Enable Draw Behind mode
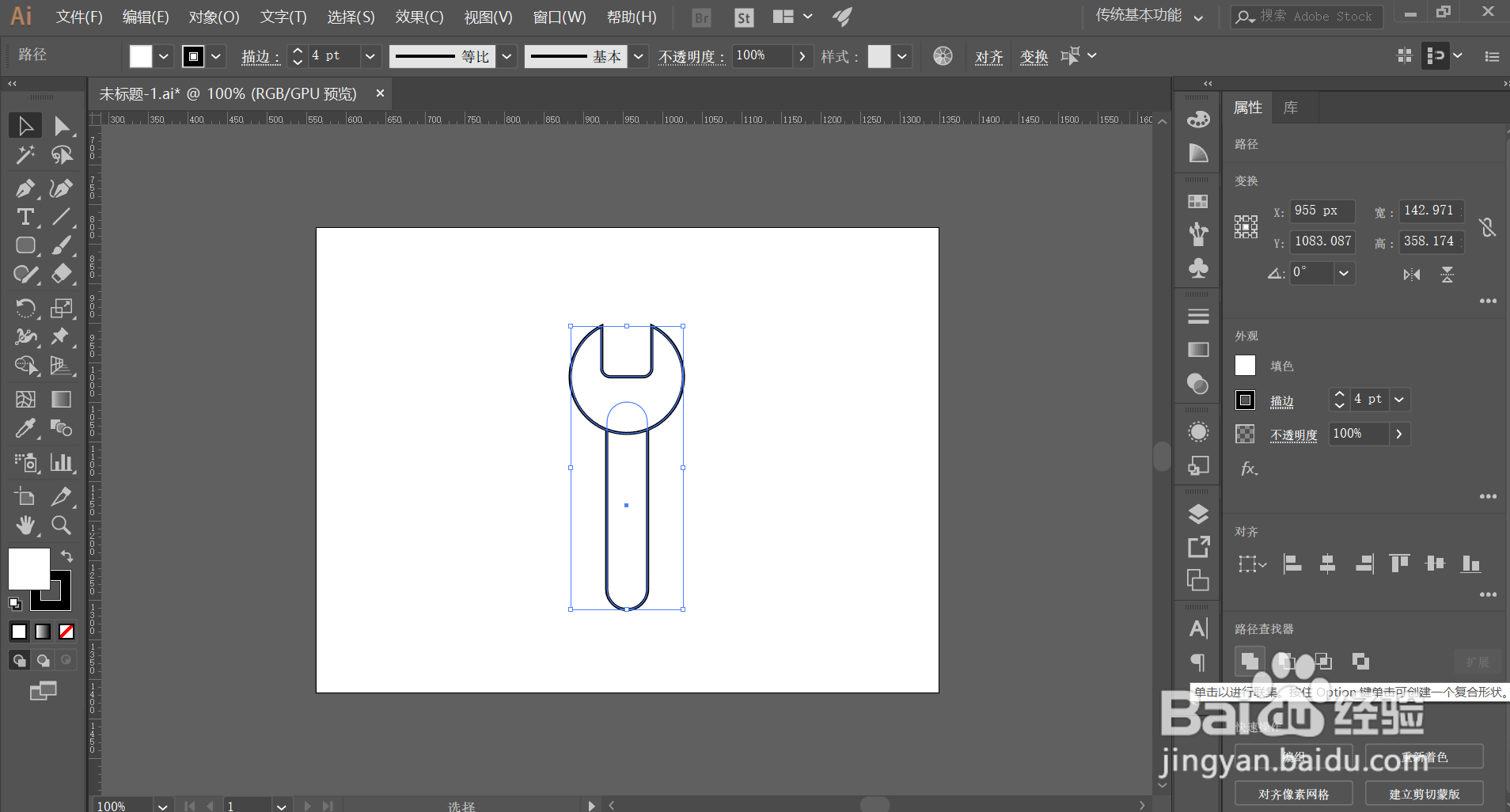The width and height of the screenshot is (1510, 812). point(43,660)
